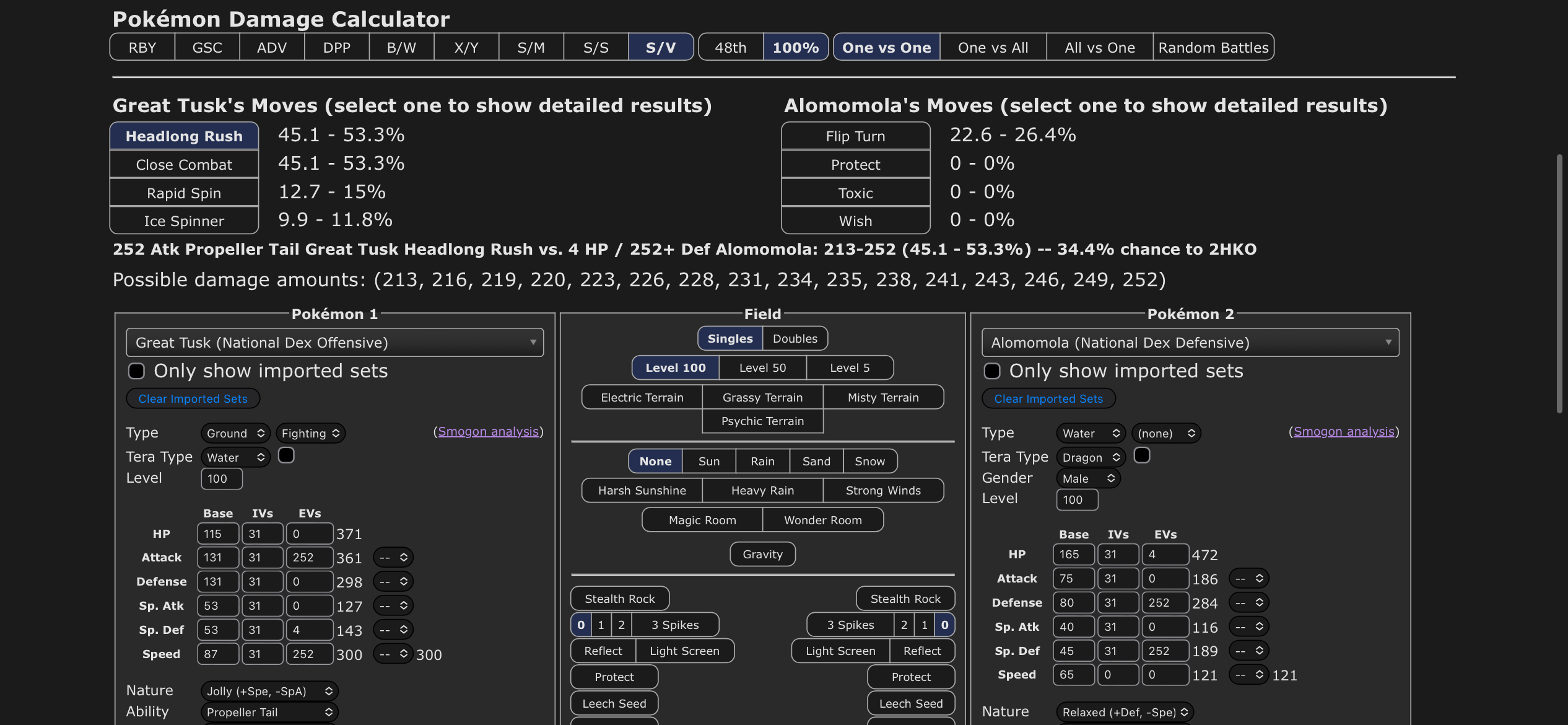The image size is (1568, 725).
Task: Select the 48th usage option
Action: [731, 47]
